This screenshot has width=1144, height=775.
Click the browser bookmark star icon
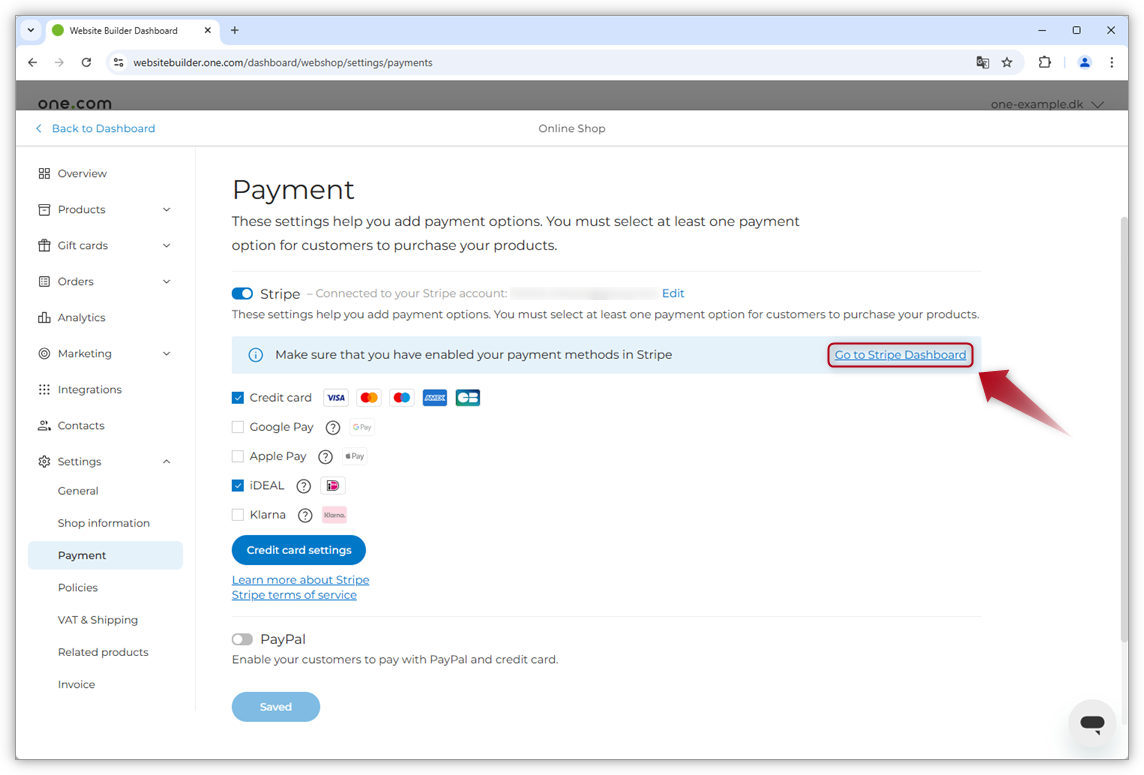1007,62
